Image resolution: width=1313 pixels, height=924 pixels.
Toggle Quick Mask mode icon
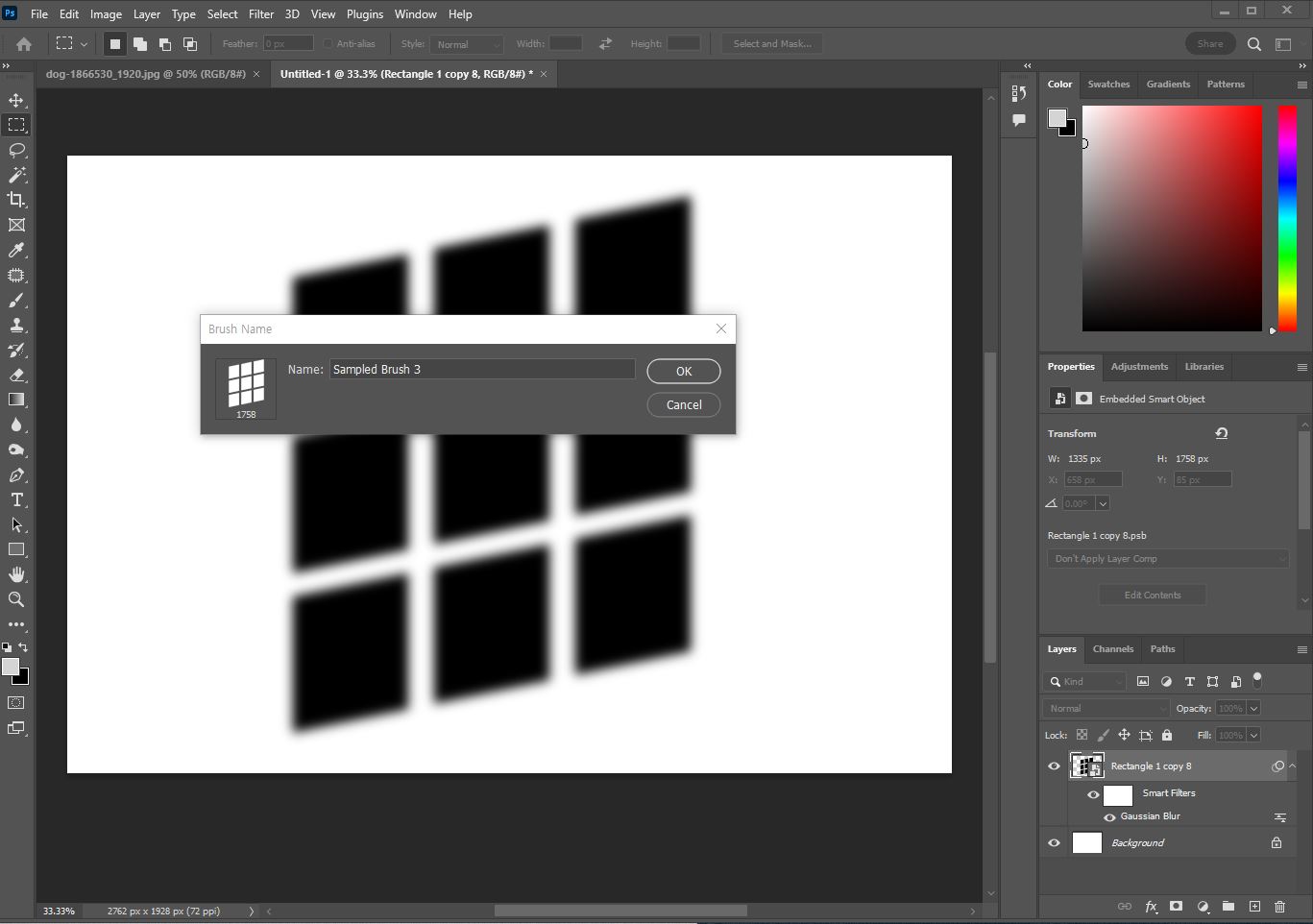[x=16, y=703]
